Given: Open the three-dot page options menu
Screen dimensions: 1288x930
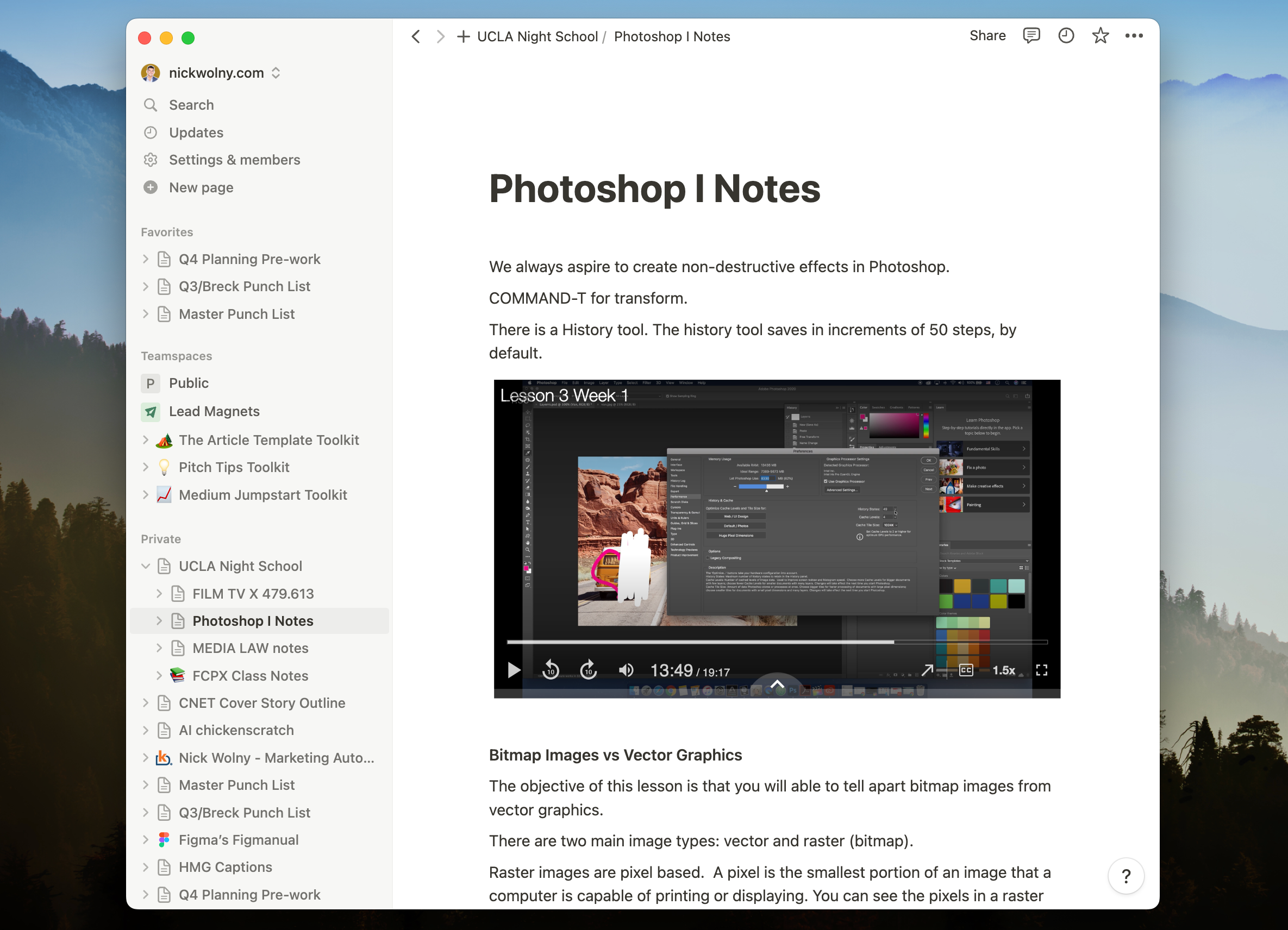Looking at the screenshot, I should tap(1134, 36).
